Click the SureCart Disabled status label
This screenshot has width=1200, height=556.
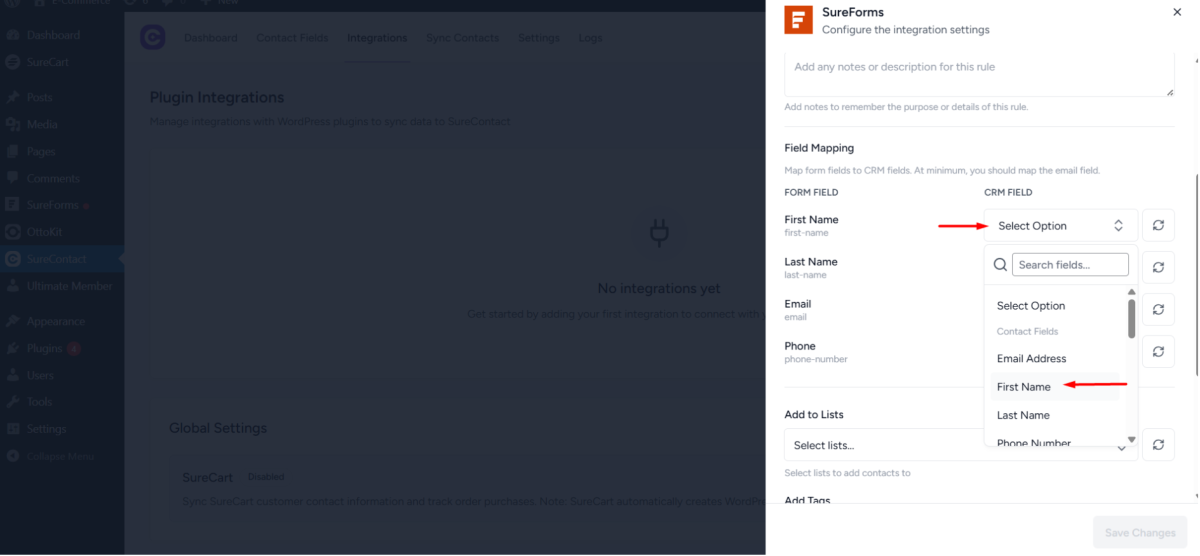266,477
